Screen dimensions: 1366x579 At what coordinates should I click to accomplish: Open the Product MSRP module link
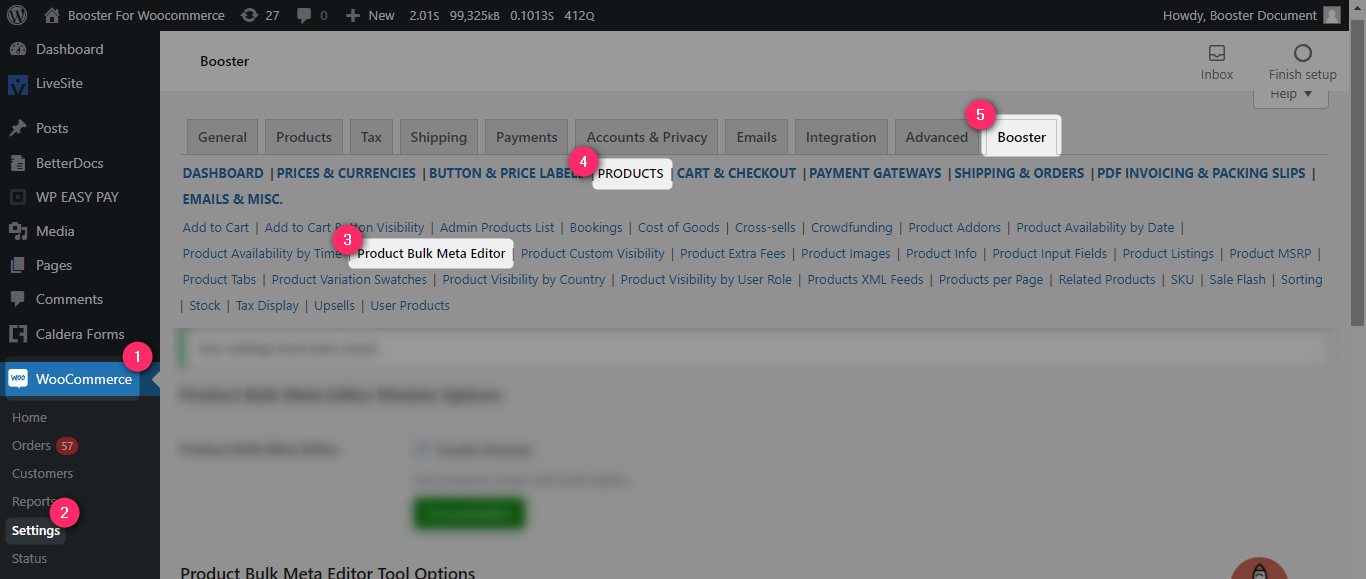1272,253
